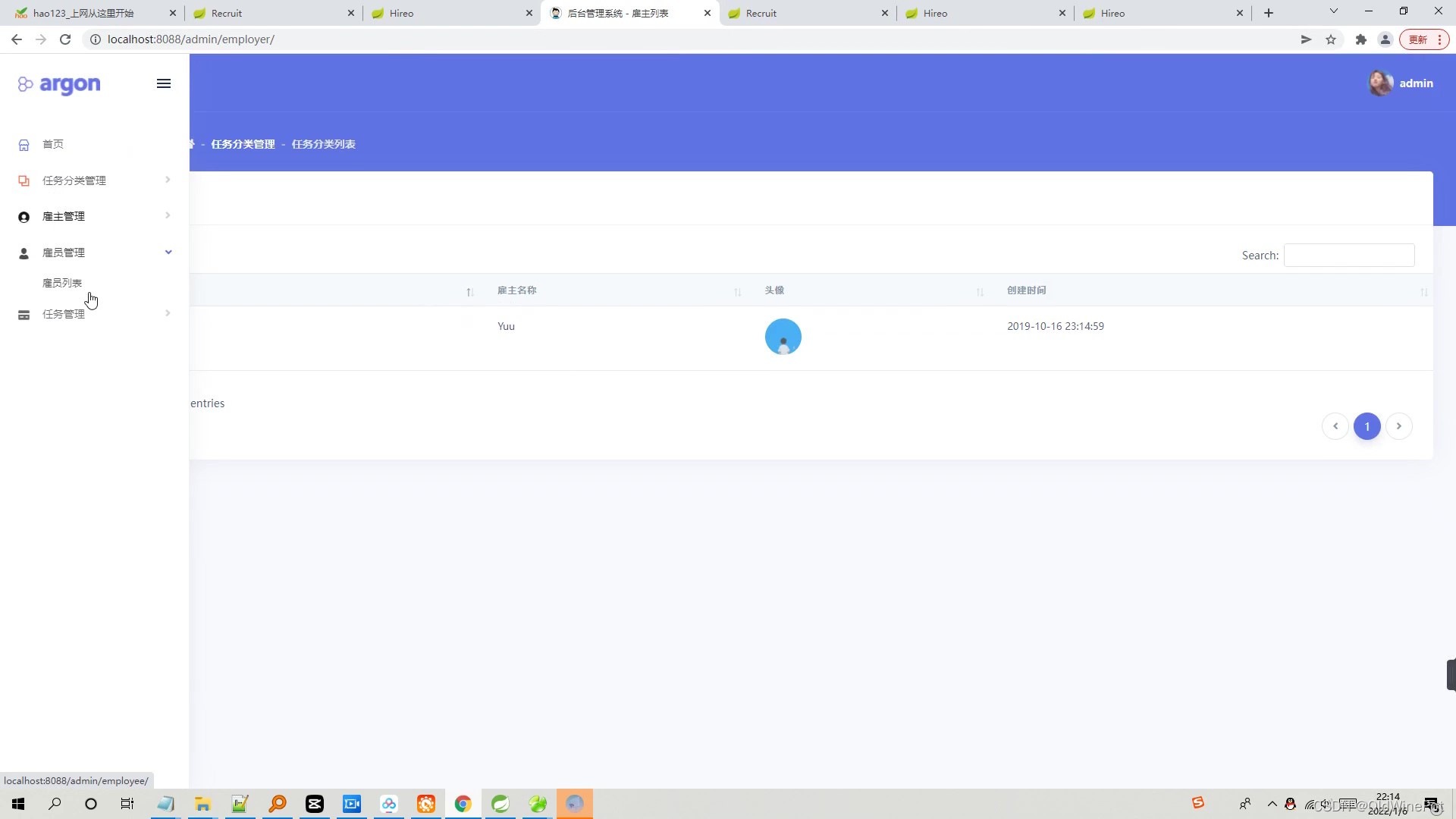Screen dimensions: 1456x819
Task: Click the 雇员管理 employee management icon
Action: 24,252
